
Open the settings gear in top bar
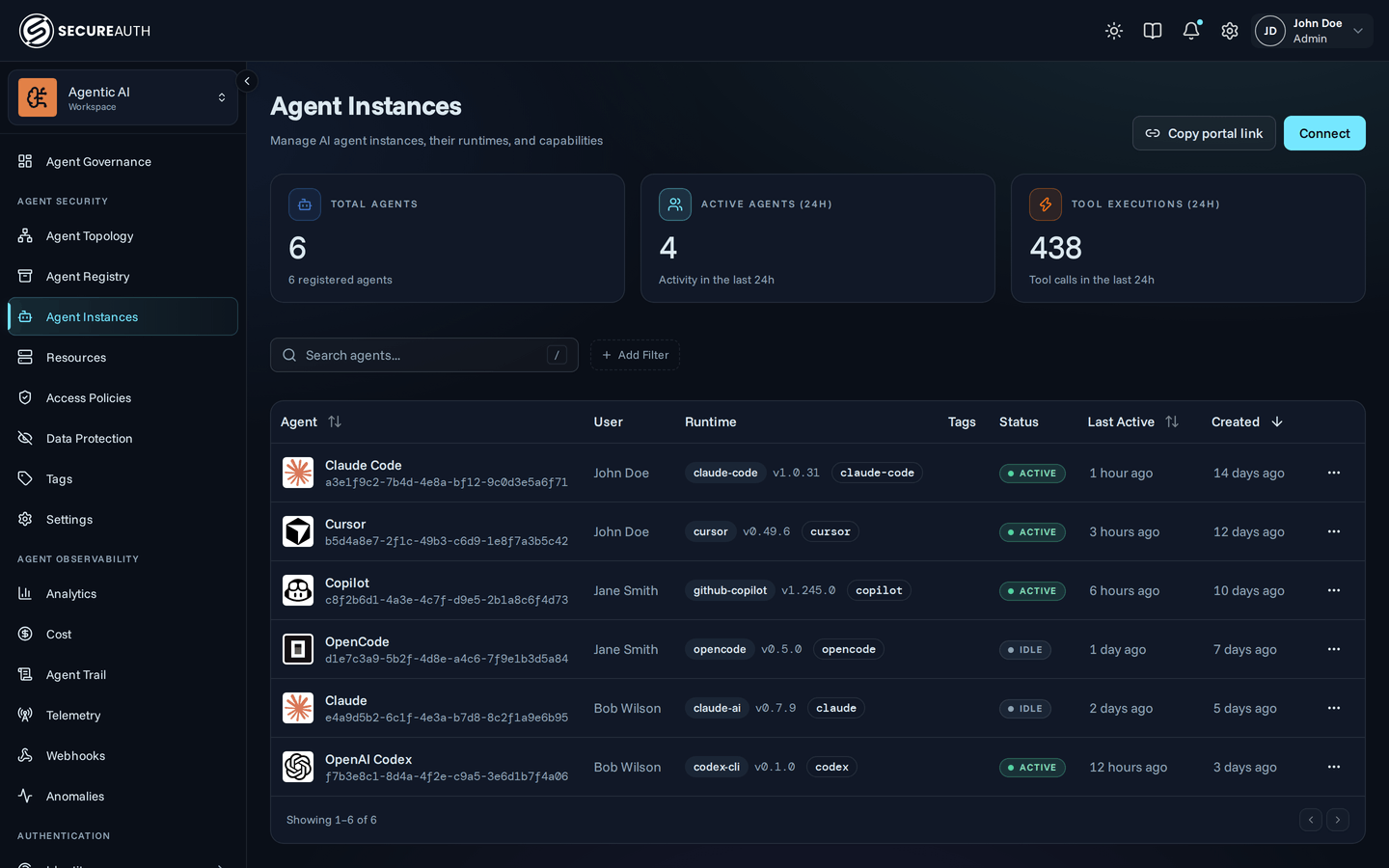coord(1230,31)
